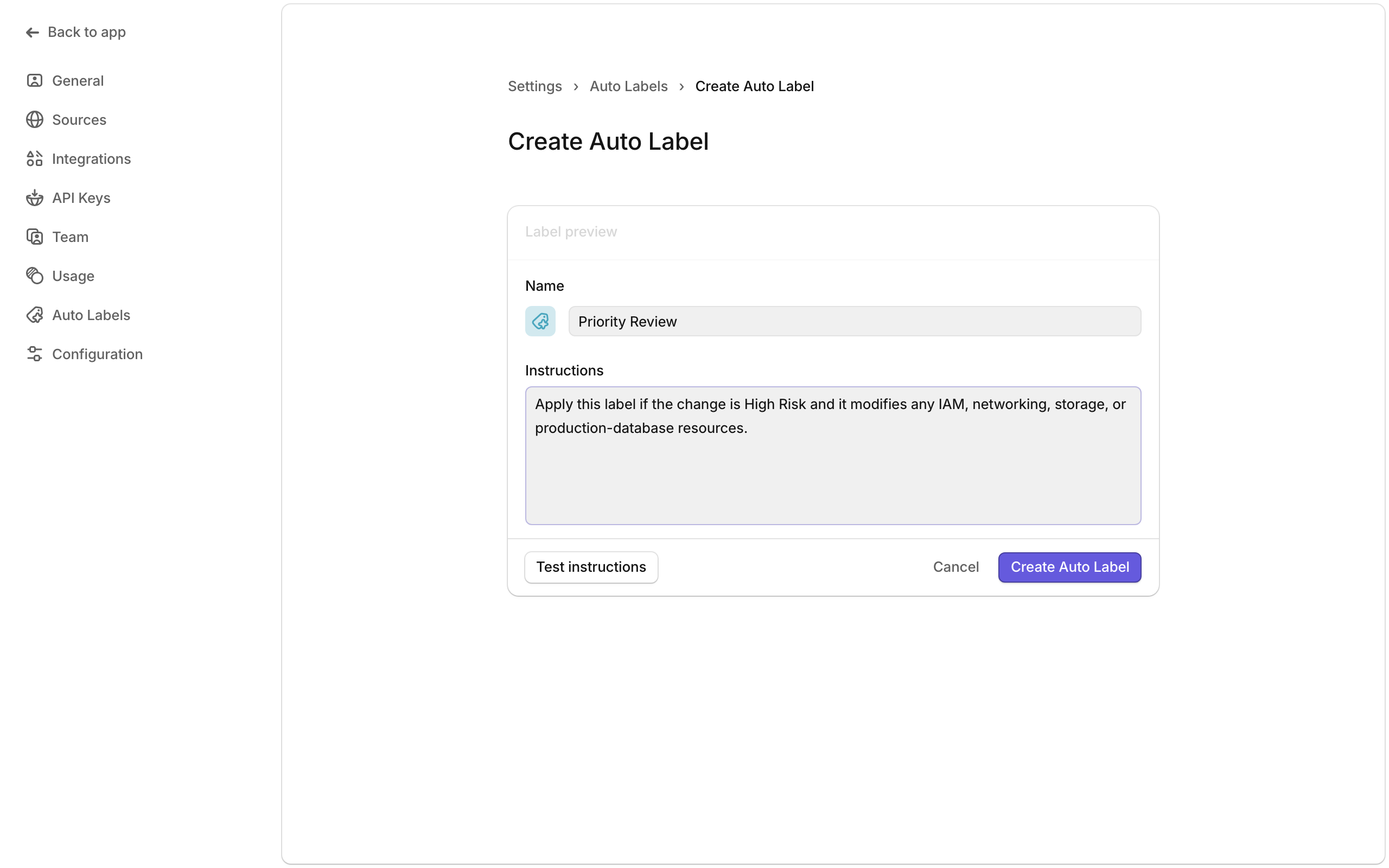Open the Integrations settings page
Screen dimensions: 1389x868
click(x=91, y=159)
